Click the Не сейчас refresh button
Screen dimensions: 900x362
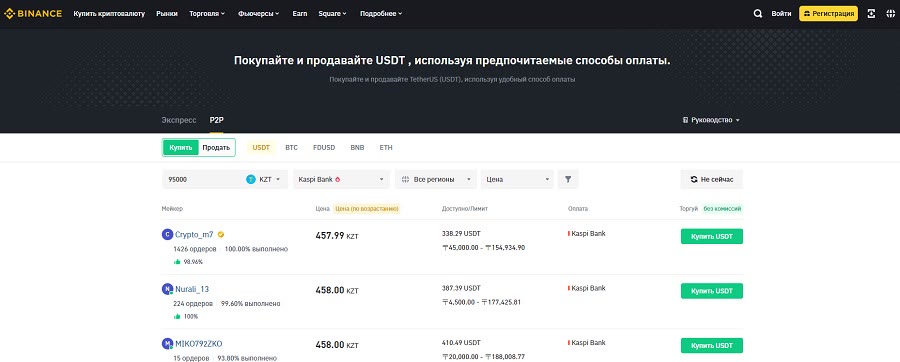pos(711,179)
